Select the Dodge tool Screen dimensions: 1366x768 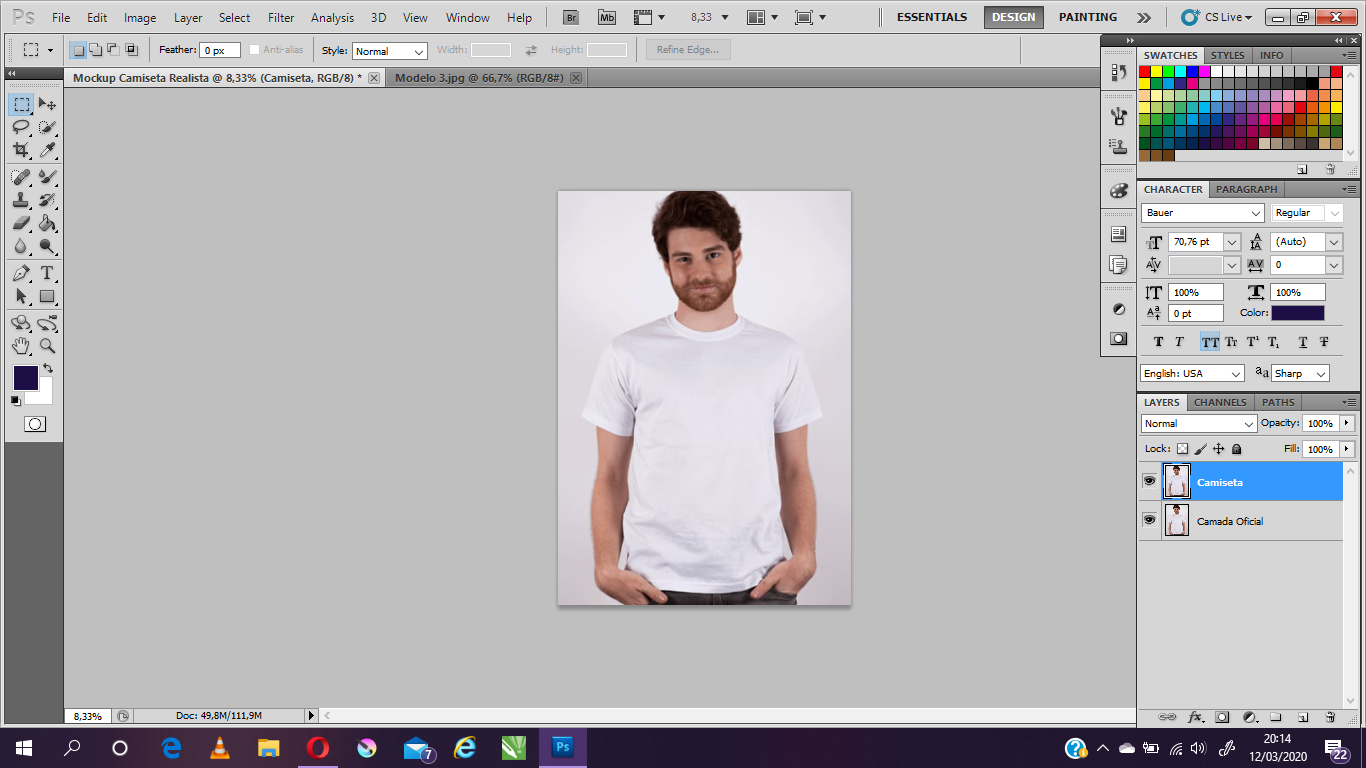point(47,246)
